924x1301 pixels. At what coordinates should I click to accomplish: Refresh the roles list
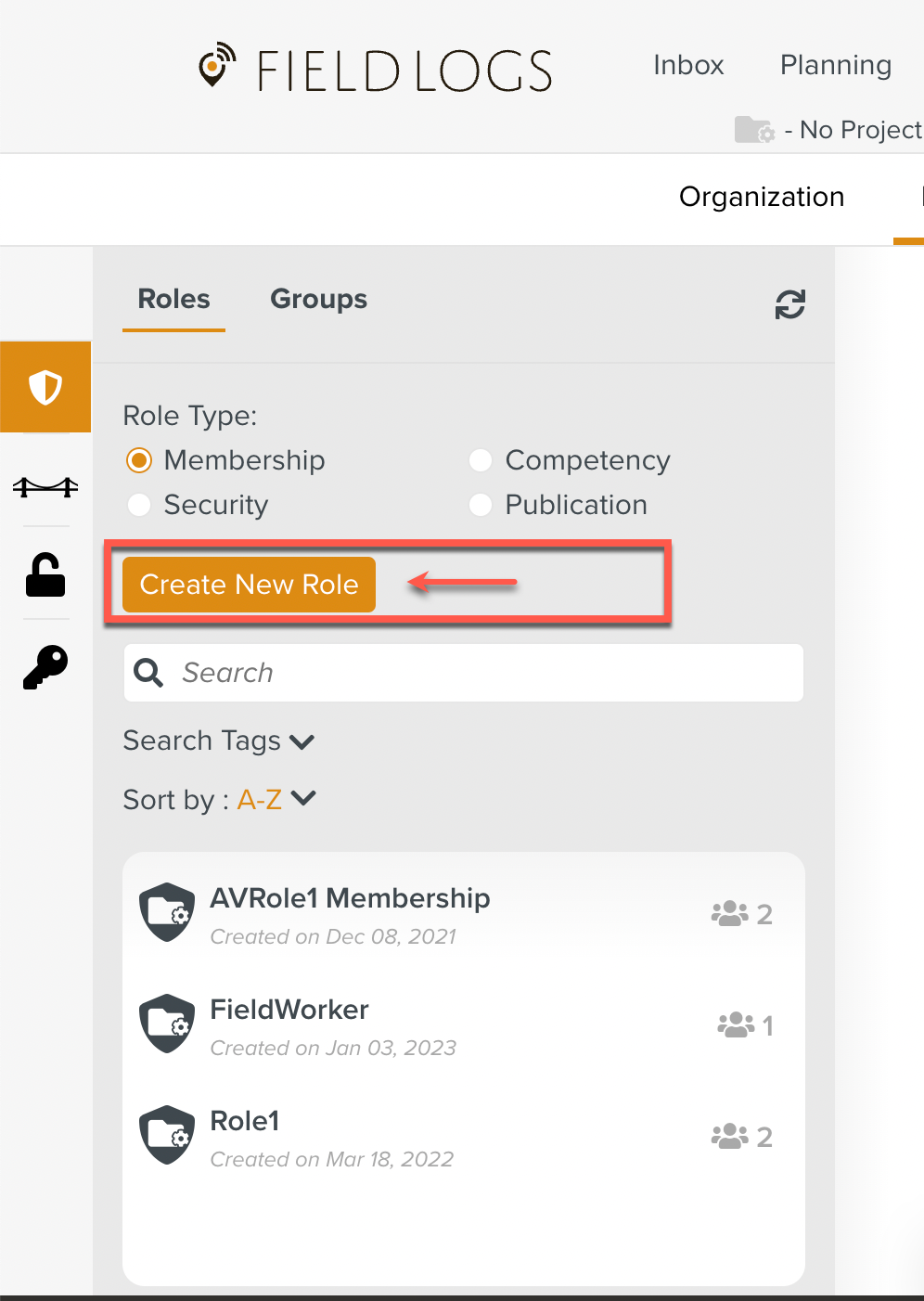(x=789, y=304)
